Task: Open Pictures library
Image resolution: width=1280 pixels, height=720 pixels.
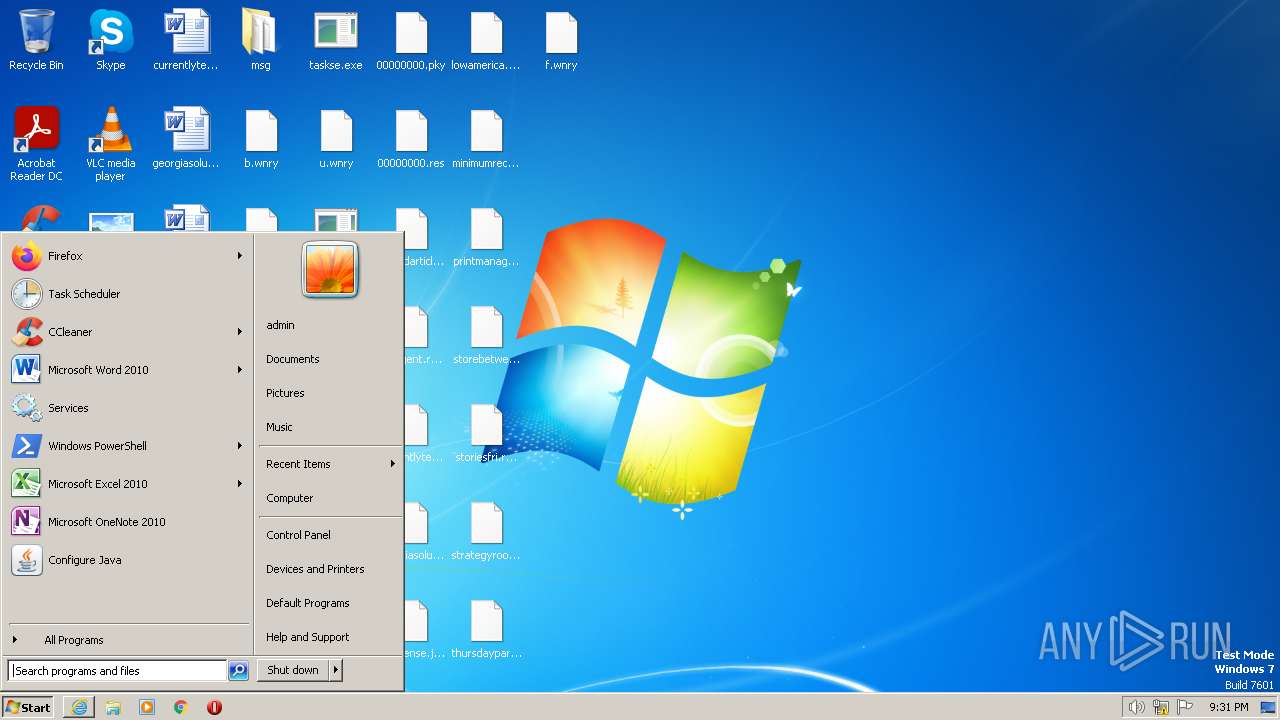Action: pos(330,393)
